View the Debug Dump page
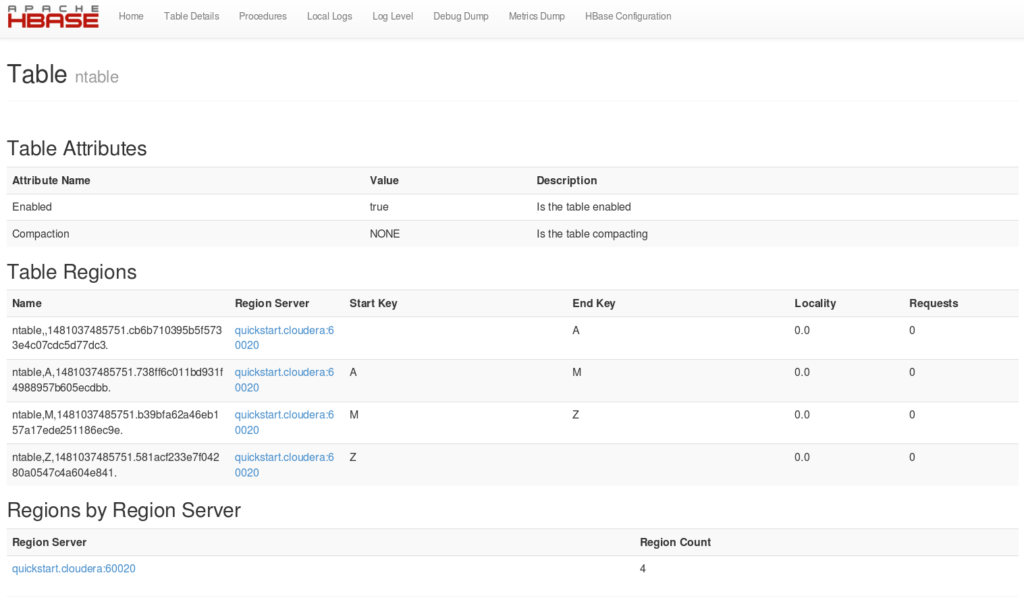 460,16
